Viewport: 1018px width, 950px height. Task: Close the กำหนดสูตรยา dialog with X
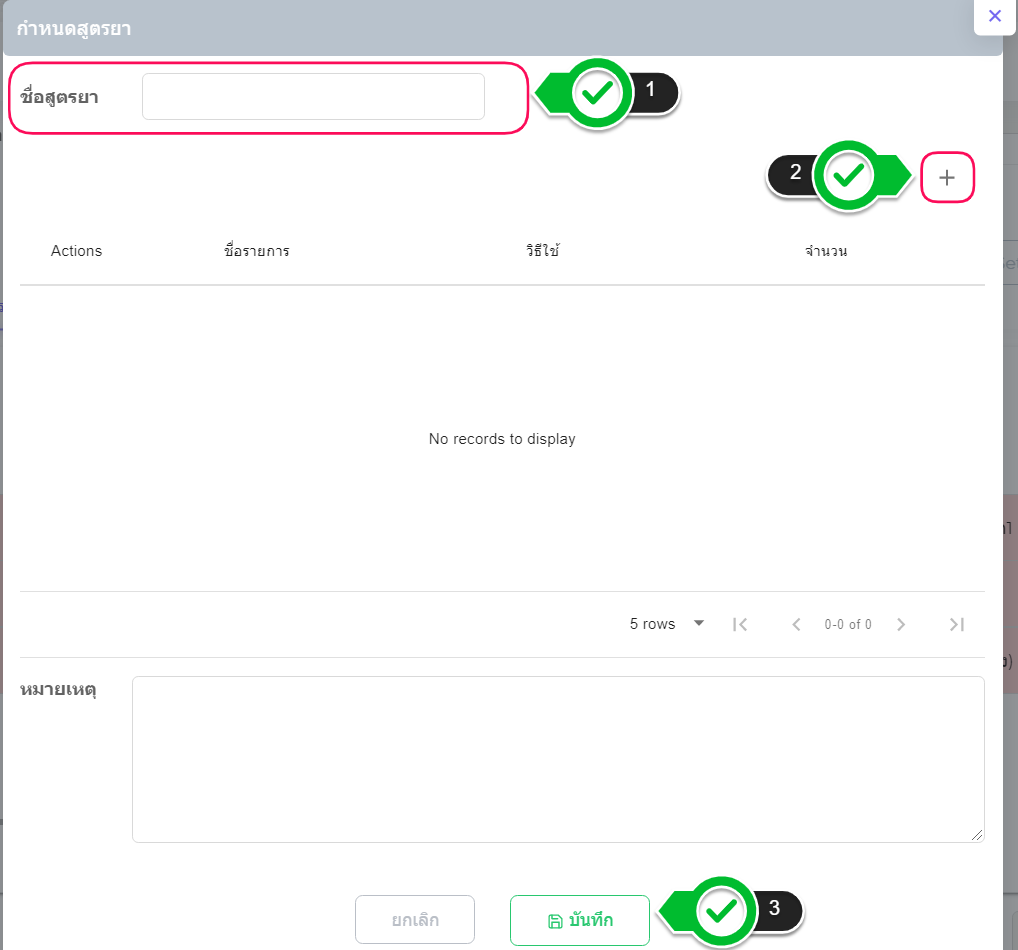pos(994,16)
